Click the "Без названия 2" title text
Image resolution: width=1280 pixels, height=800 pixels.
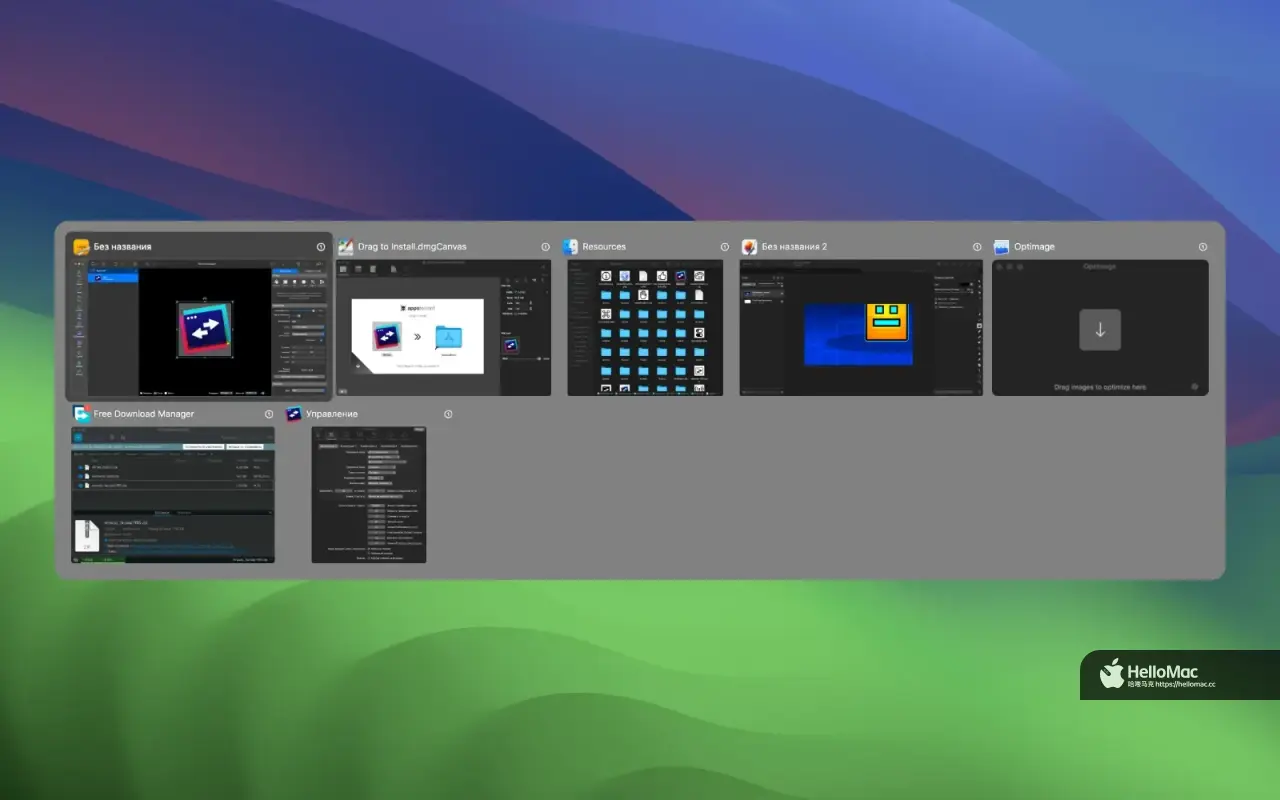pyautogui.click(x=794, y=246)
